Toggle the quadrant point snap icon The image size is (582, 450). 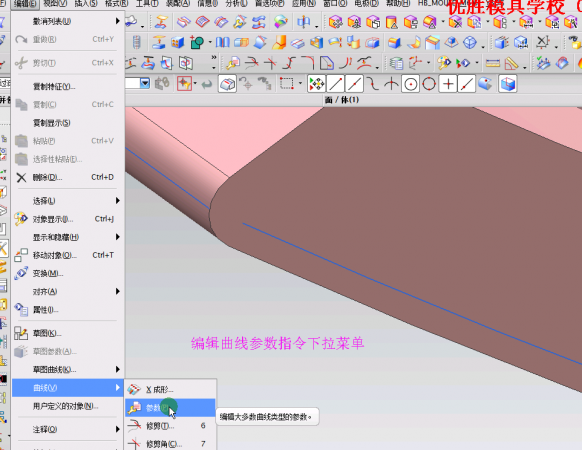click(429, 84)
